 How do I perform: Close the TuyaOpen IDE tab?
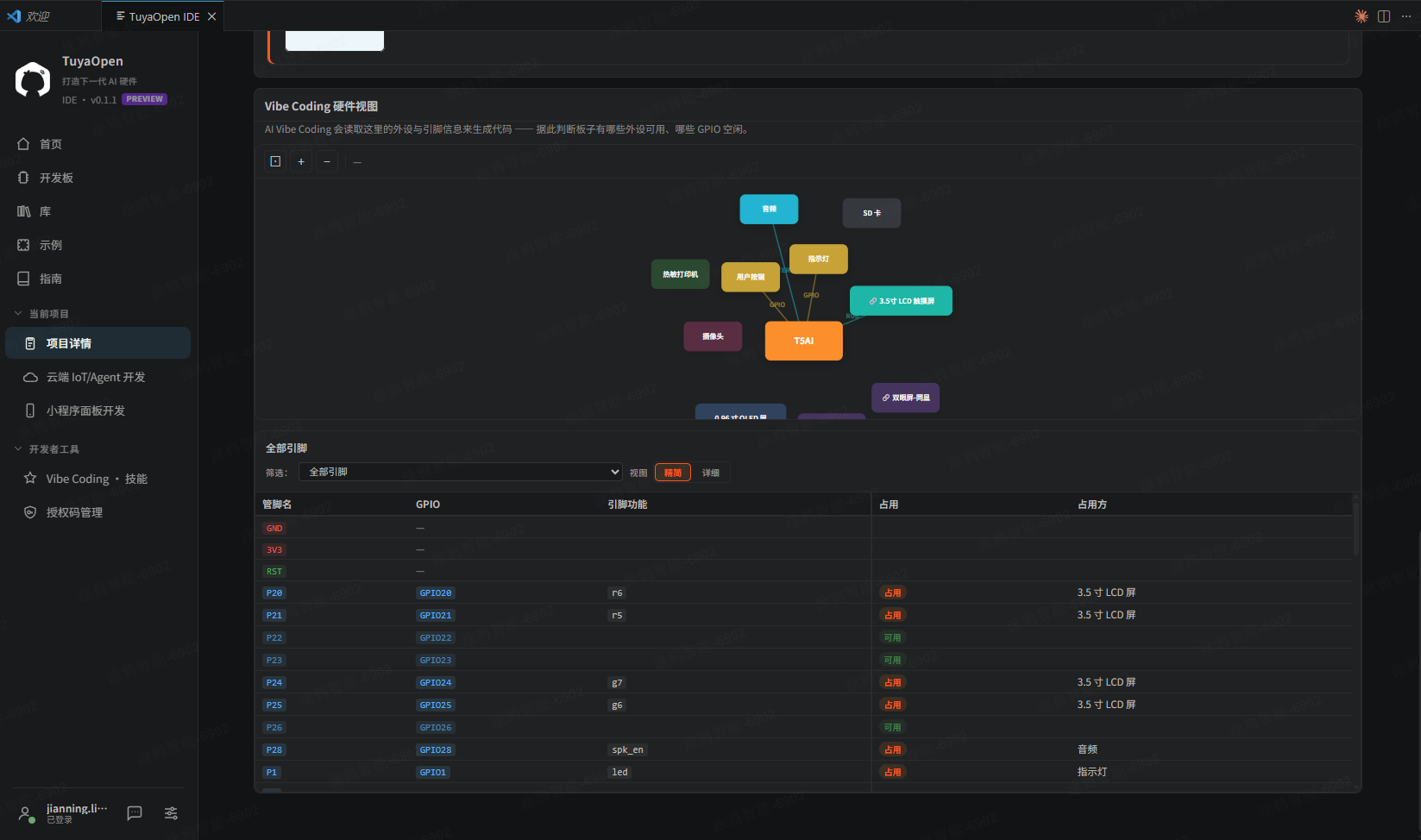[x=211, y=16]
